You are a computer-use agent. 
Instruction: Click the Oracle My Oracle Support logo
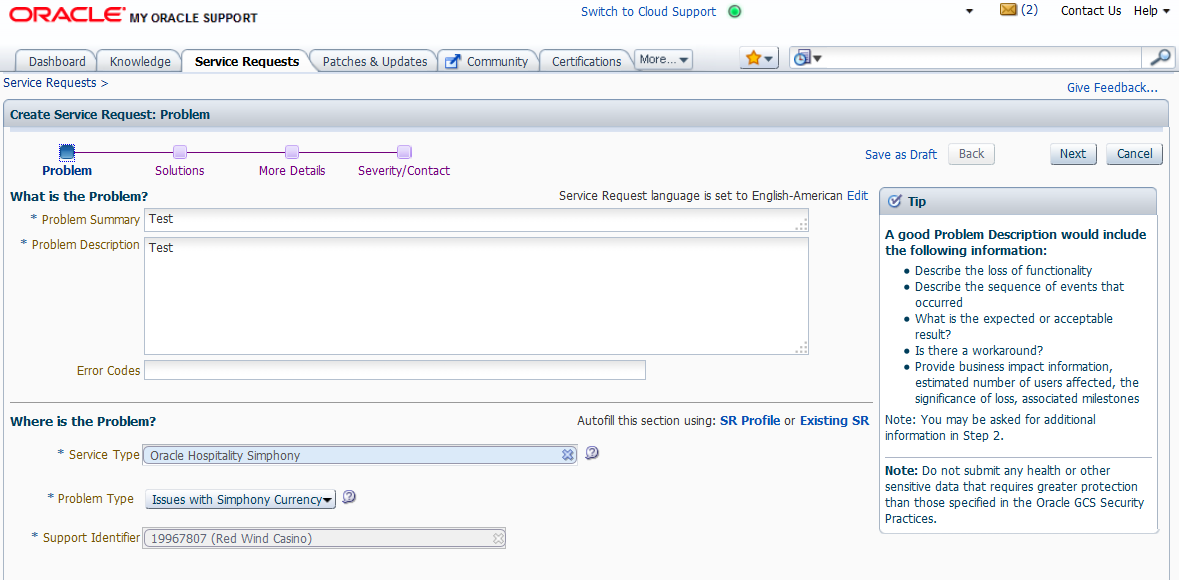(133, 16)
